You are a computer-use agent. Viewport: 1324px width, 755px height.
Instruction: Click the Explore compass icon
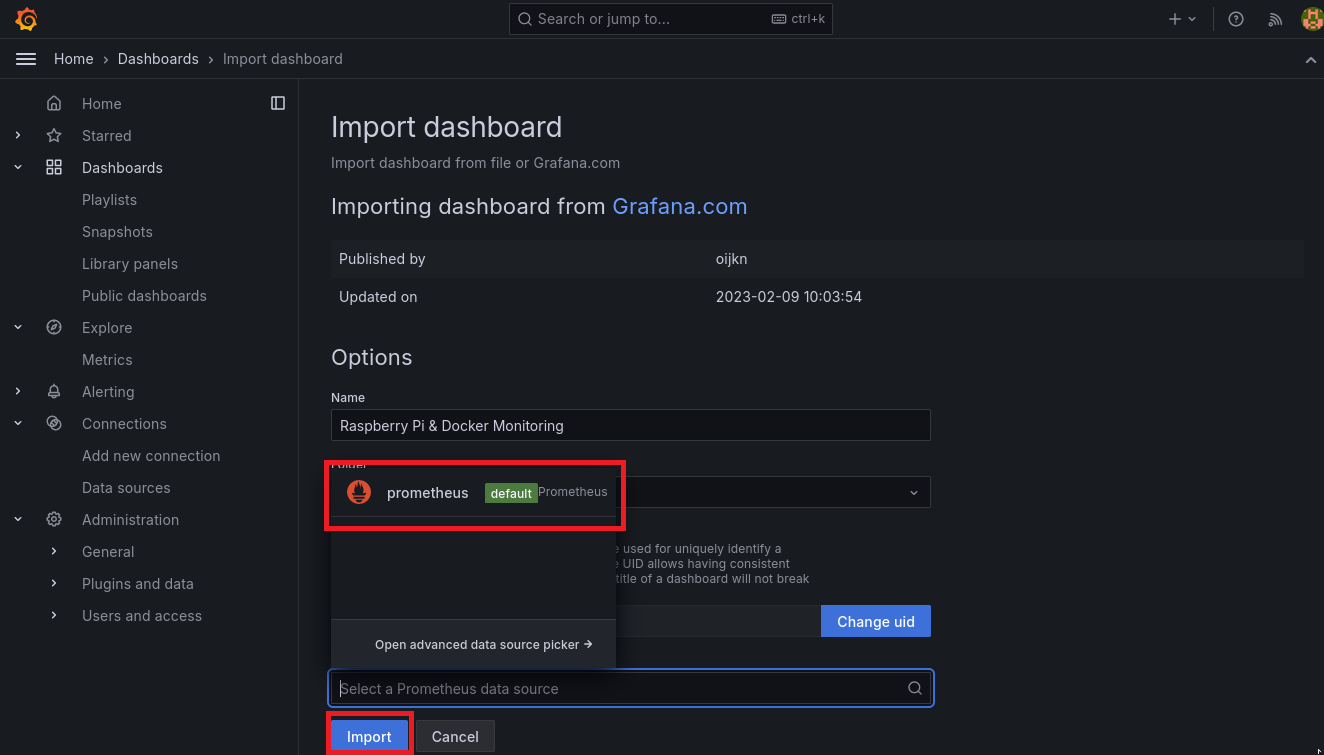click(x=54, y=328)
